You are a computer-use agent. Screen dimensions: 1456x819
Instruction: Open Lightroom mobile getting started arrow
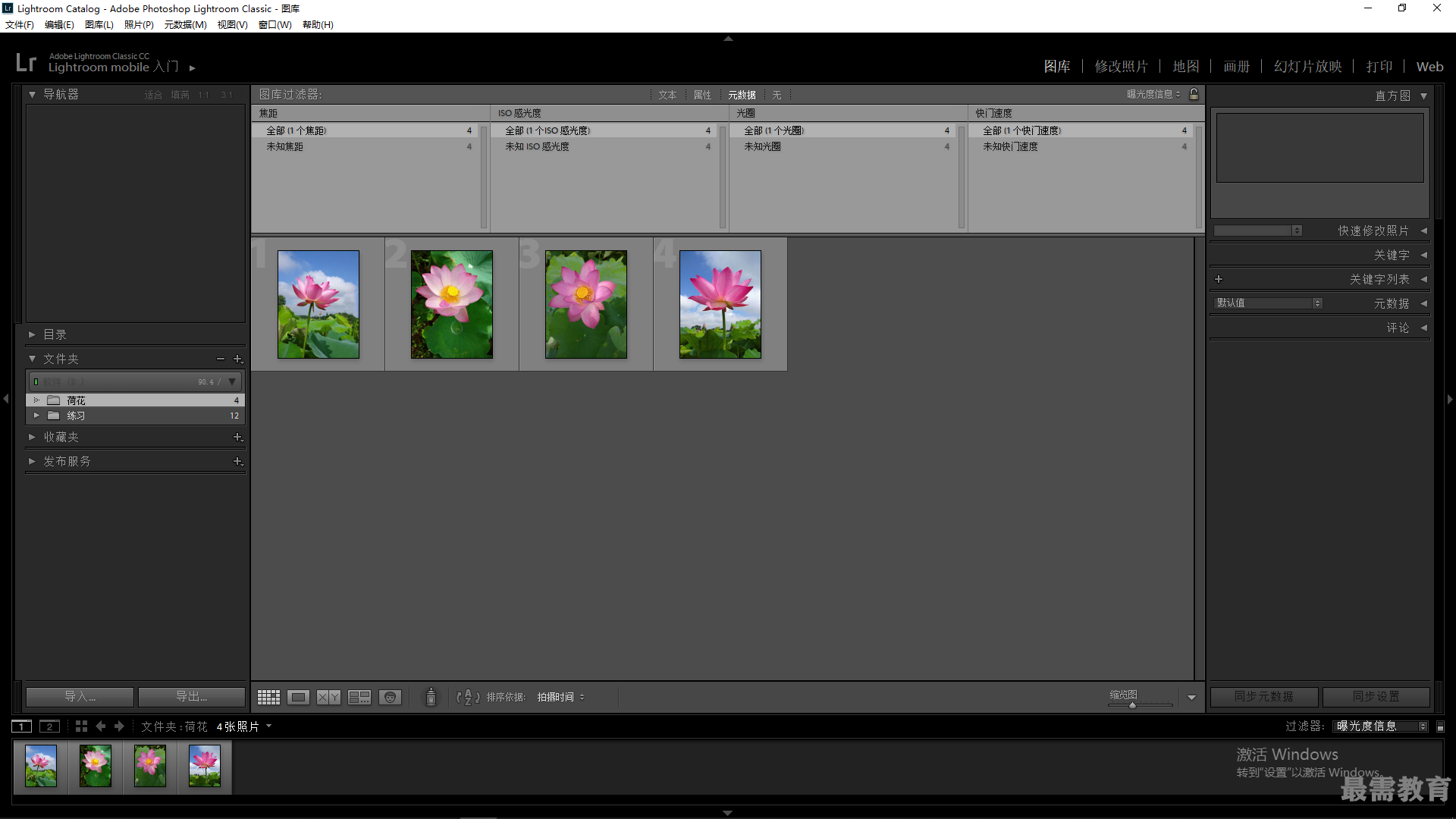193,68
